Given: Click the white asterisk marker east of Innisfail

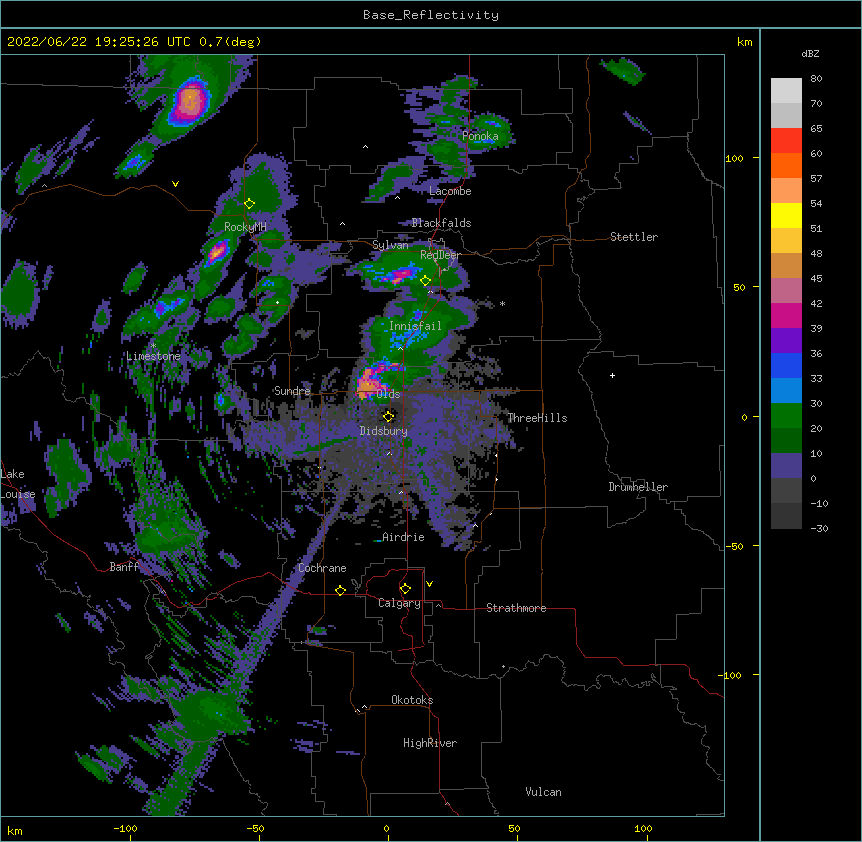Looking at the screenshot, I should click(502, 304).
